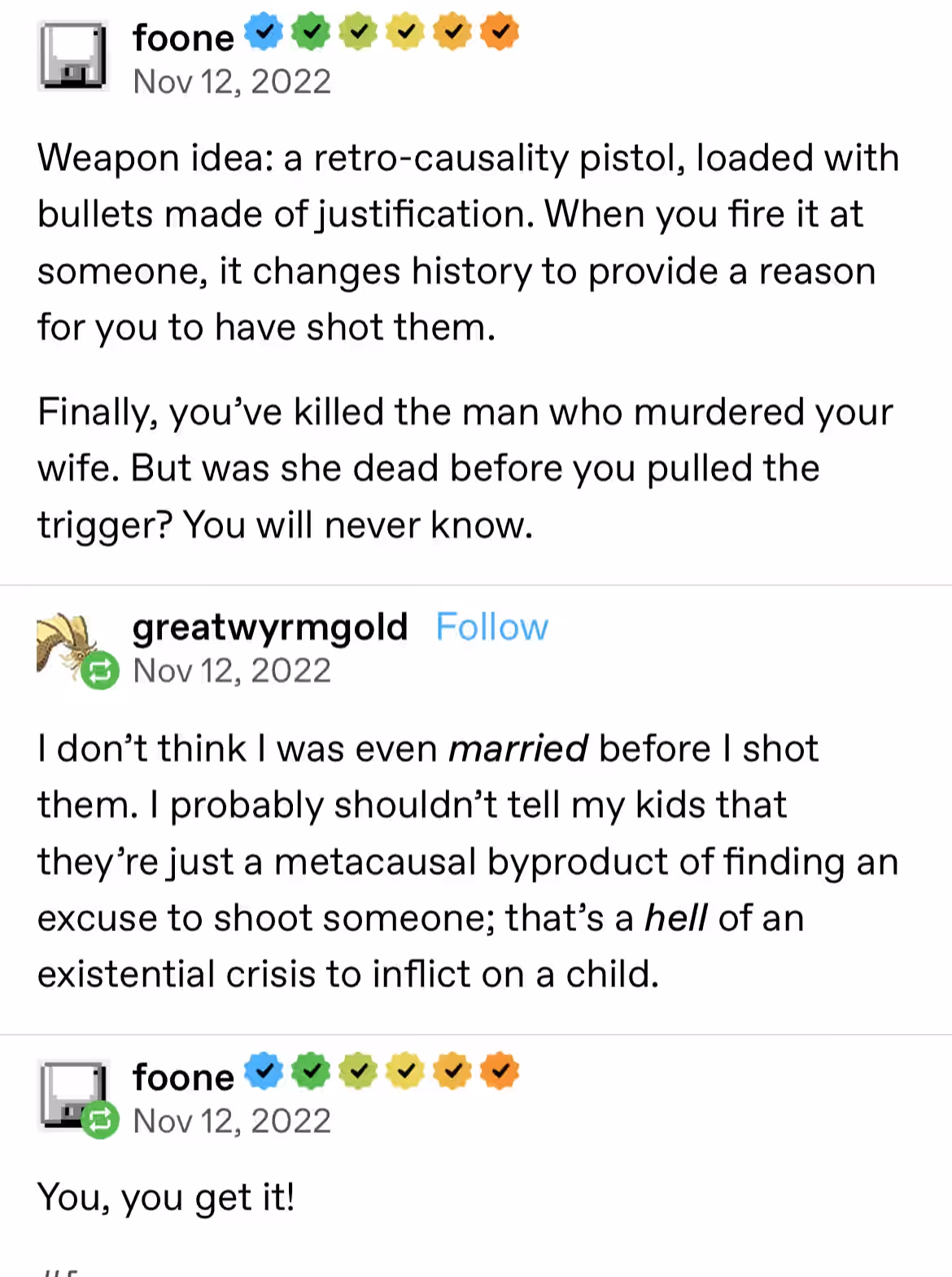Viewport: 952px width, 1277px height.
Task: Click foone's floppy disk avatar in top post
Action: click(72, 56)
